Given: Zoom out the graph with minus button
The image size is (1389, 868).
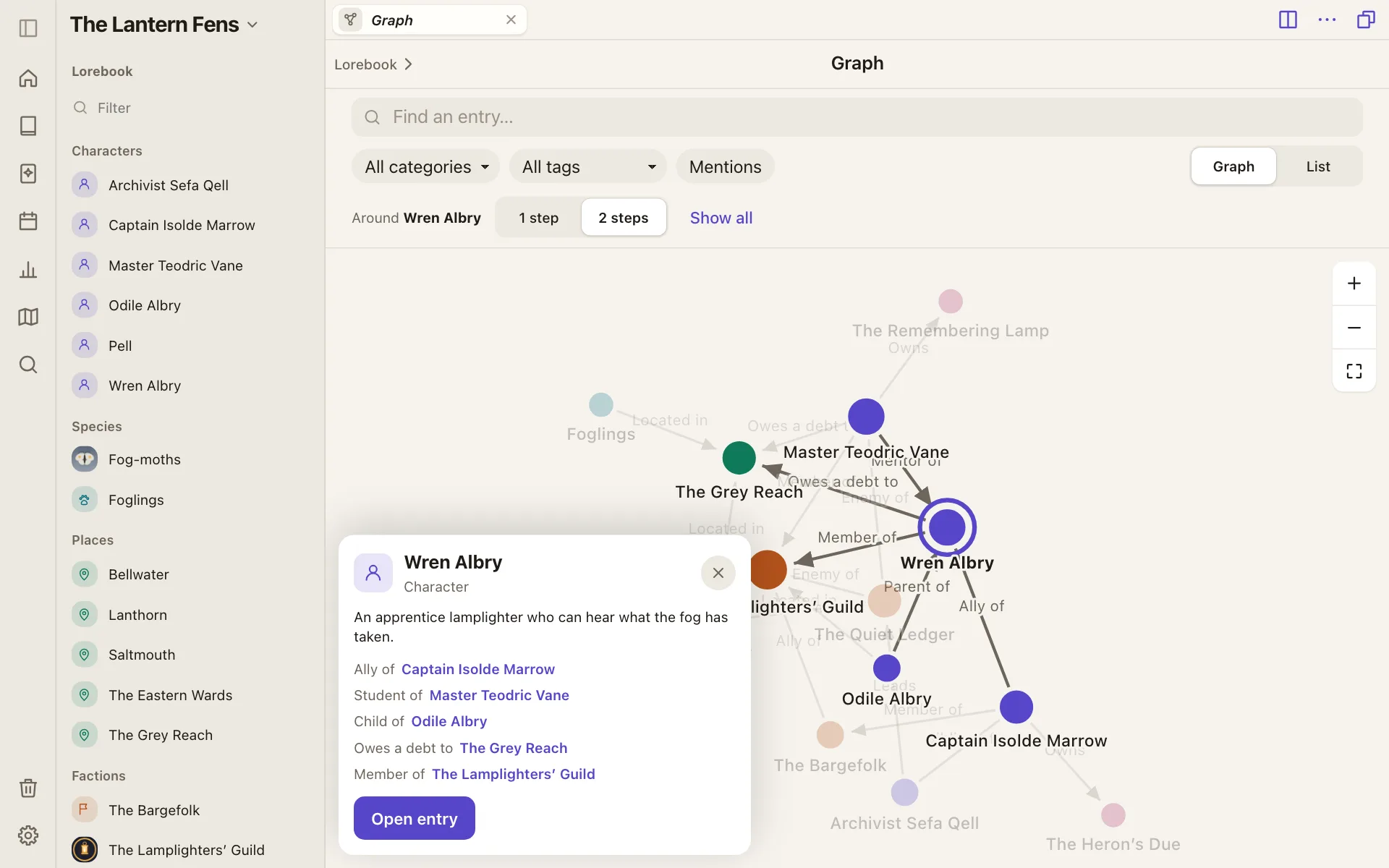Looking at the screenshot, I should [x=1354, y=328].
